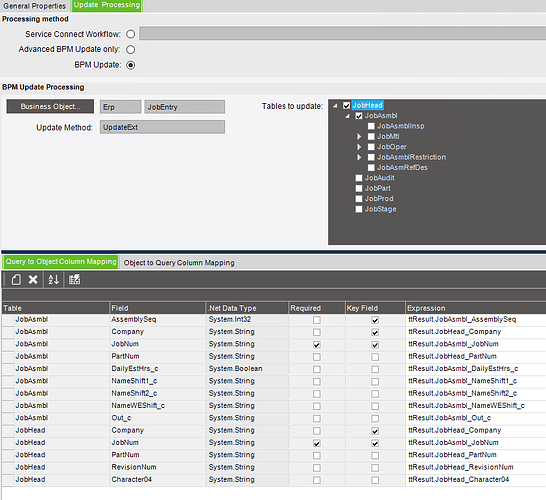
Task: Uncheck the JobAsmbl table checkbox
Action: point(359,116)
